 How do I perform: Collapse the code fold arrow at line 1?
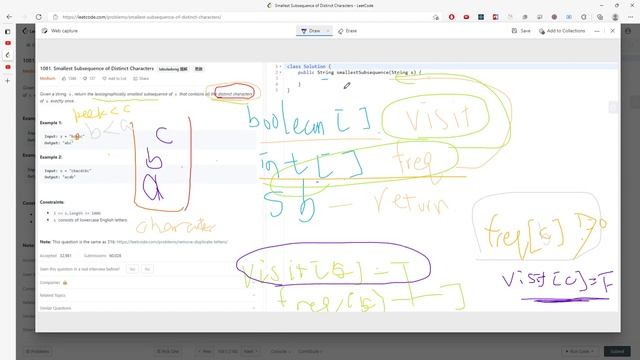coord(280,66)
